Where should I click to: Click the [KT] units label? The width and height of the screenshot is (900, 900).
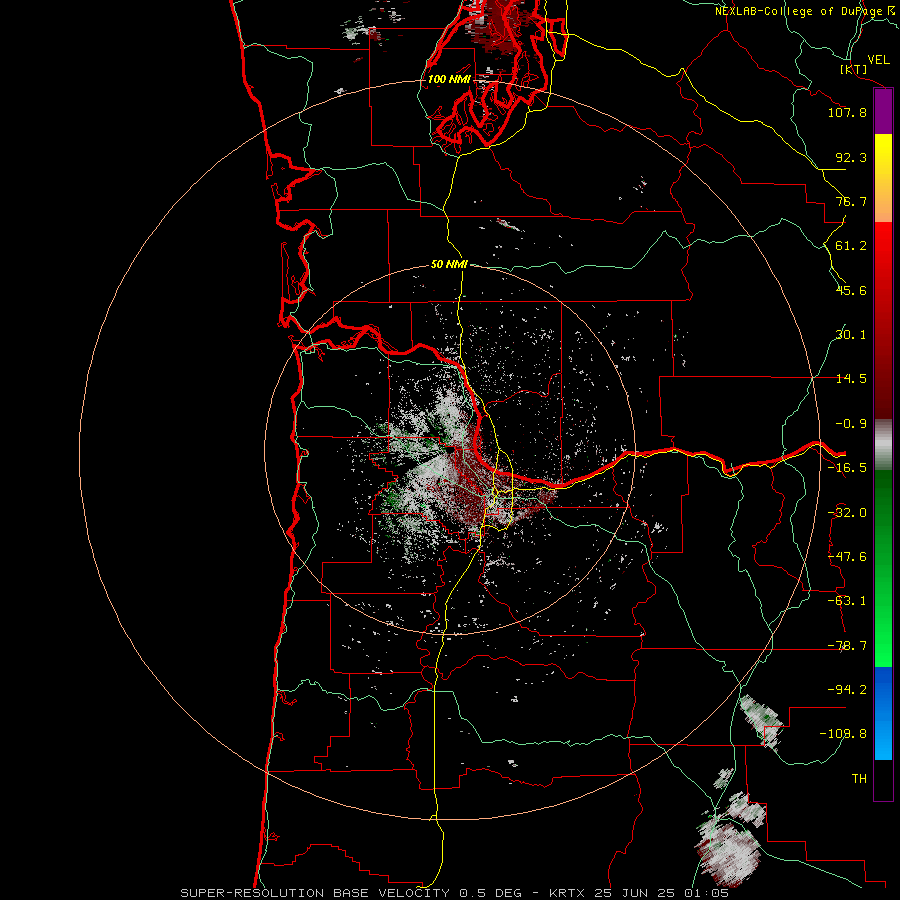point(853,69)
